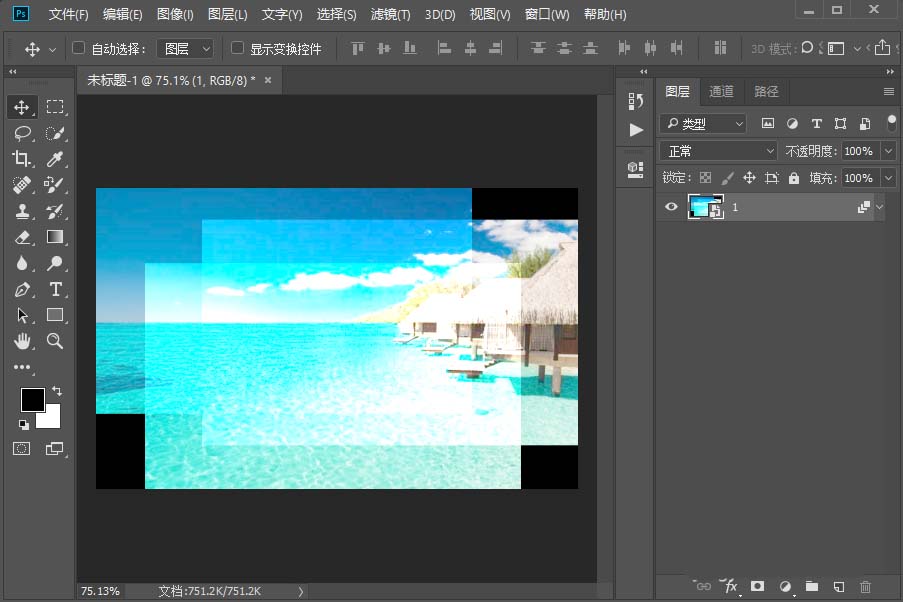The width and height of the screenshot is (903, 602).
Task: Switch to the 通道 tab
Action: coord(721,91)
